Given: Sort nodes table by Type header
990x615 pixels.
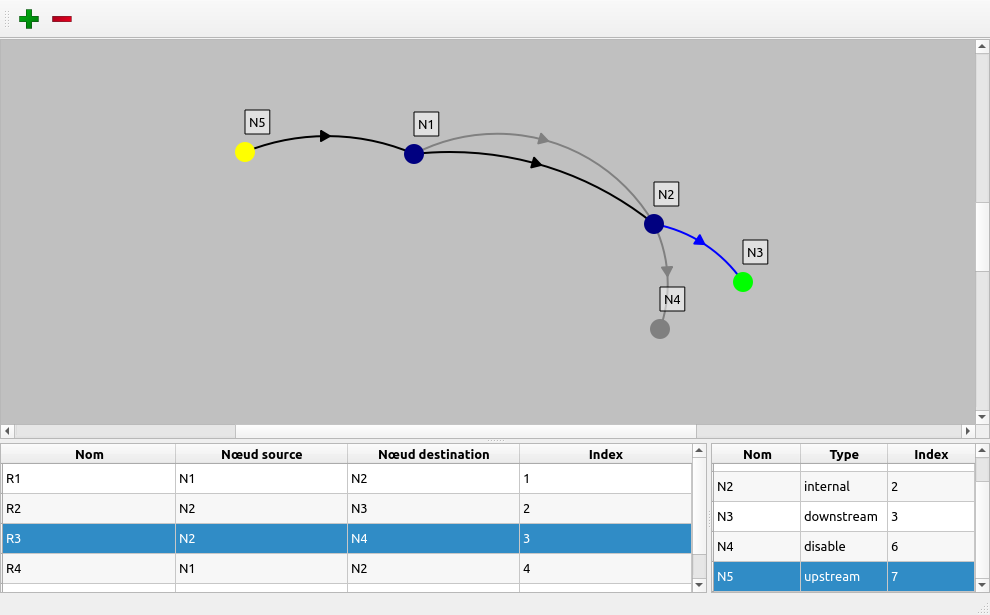Looking at the screenshot, I should click(x=844, y=454).
